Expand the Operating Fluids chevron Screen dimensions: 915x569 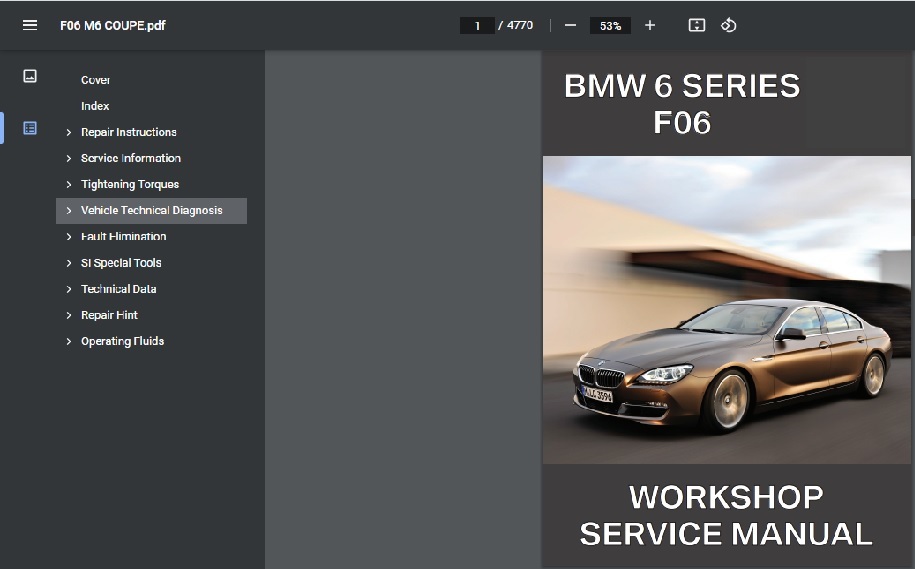(x=69, y=341)
